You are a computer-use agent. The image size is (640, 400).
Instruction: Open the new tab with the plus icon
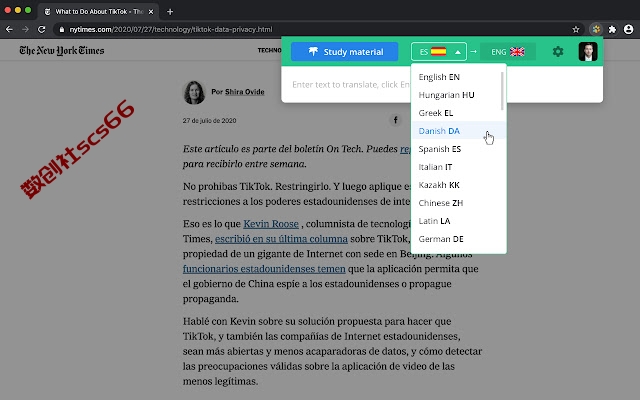pyautogui.click(x=170, y=12)
